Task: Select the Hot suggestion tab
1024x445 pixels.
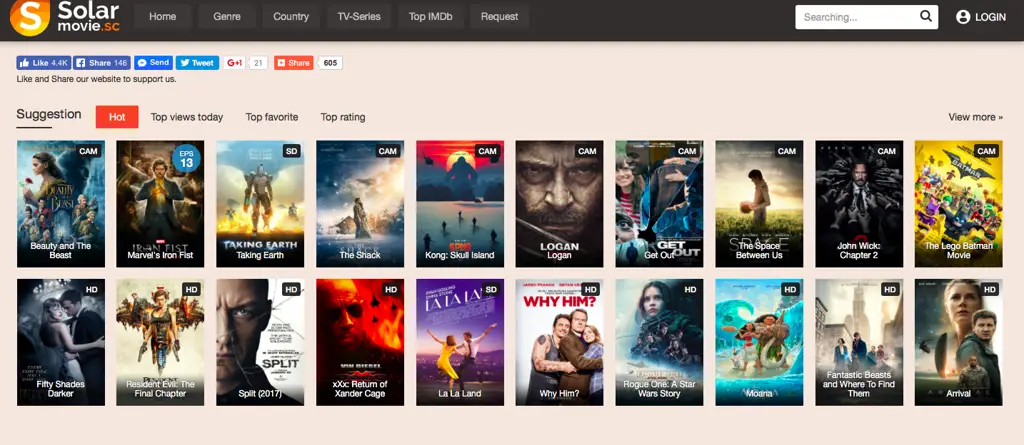Action: (117, 117)
